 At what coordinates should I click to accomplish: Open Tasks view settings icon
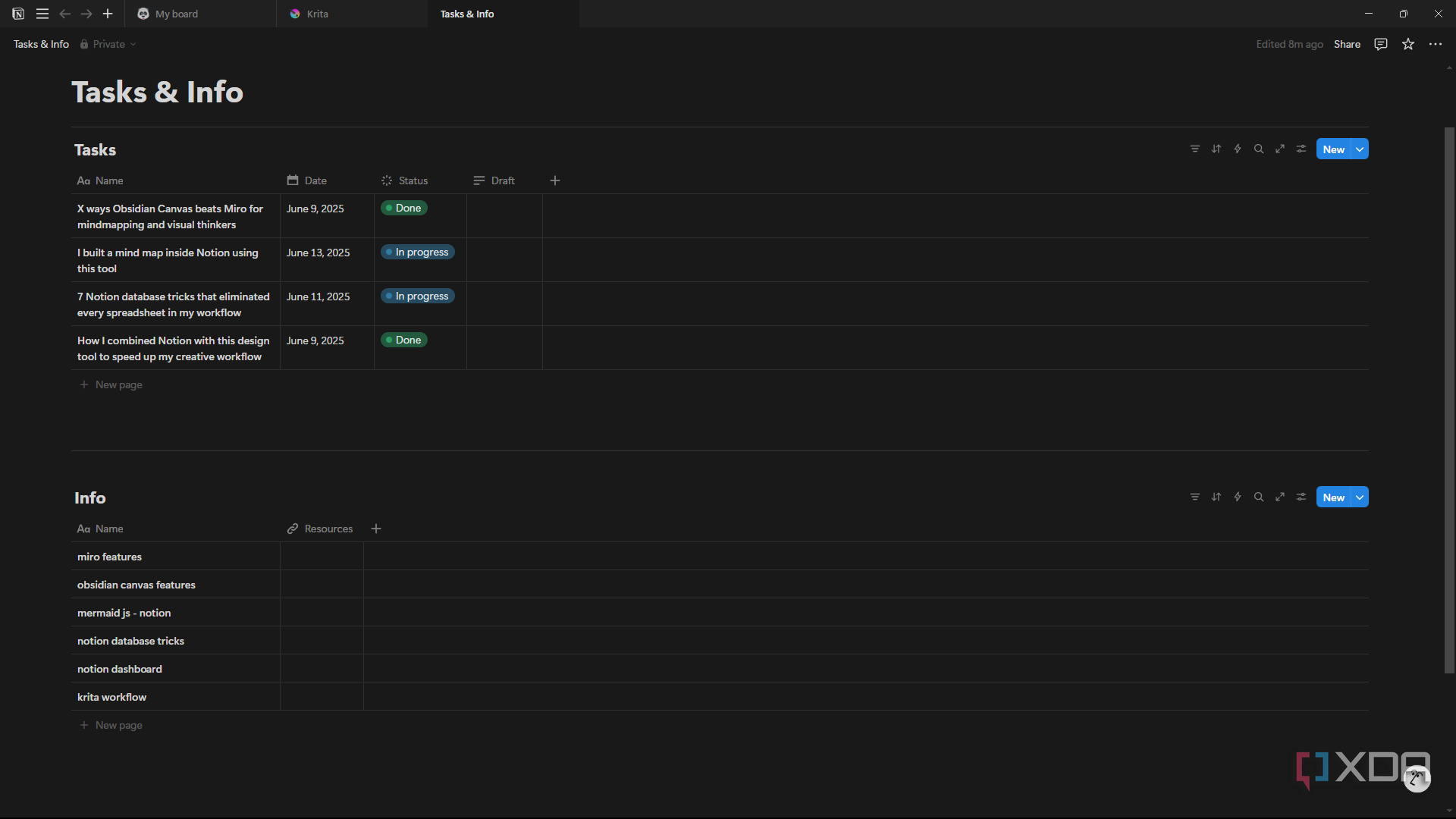point(1301,149)
